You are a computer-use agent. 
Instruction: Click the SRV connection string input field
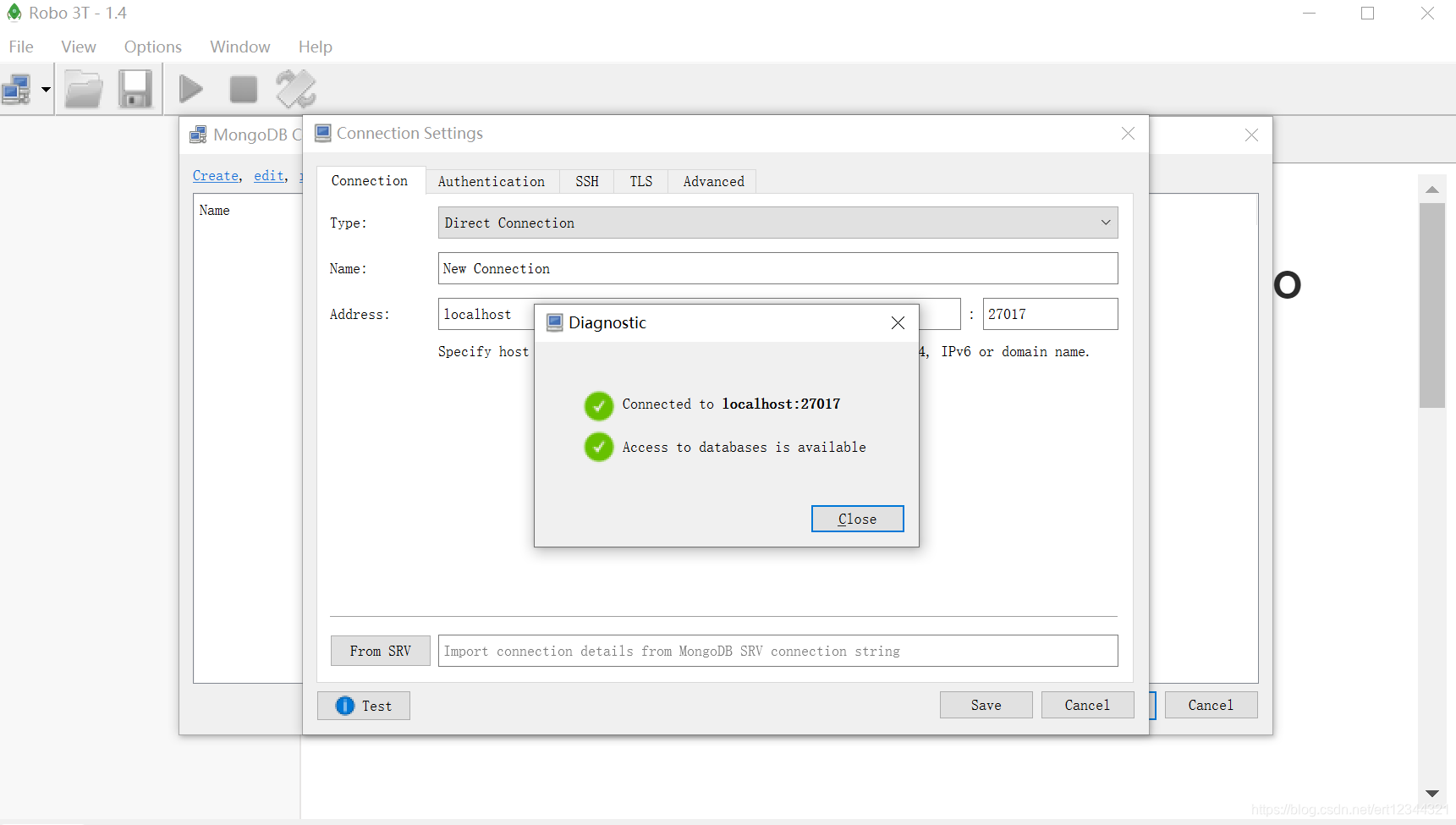pyautogui.click(x=778, y=651)
